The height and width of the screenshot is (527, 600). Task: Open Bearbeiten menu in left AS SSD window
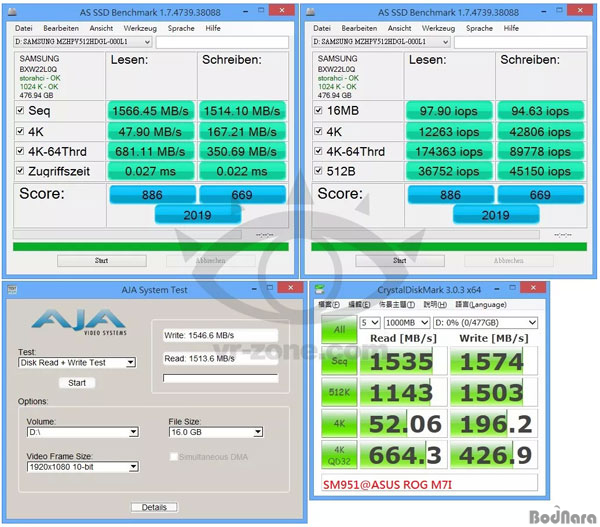pos(61,28)
